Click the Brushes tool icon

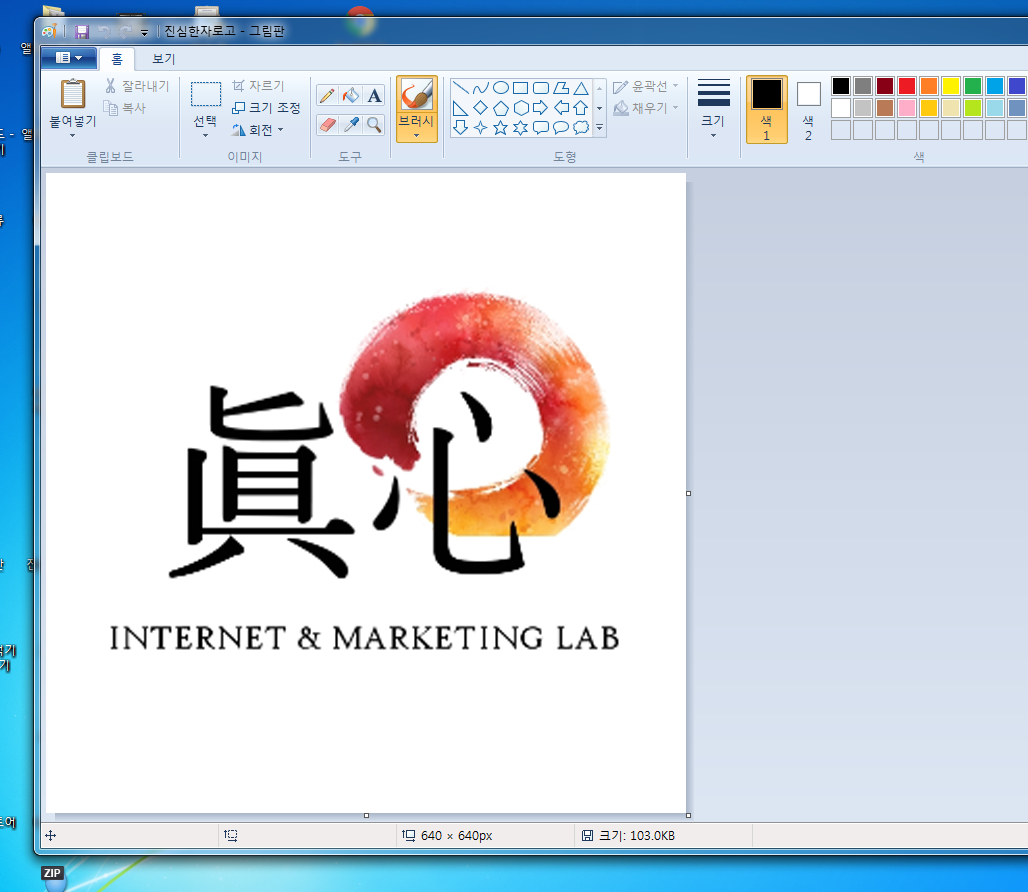(416, 94)
